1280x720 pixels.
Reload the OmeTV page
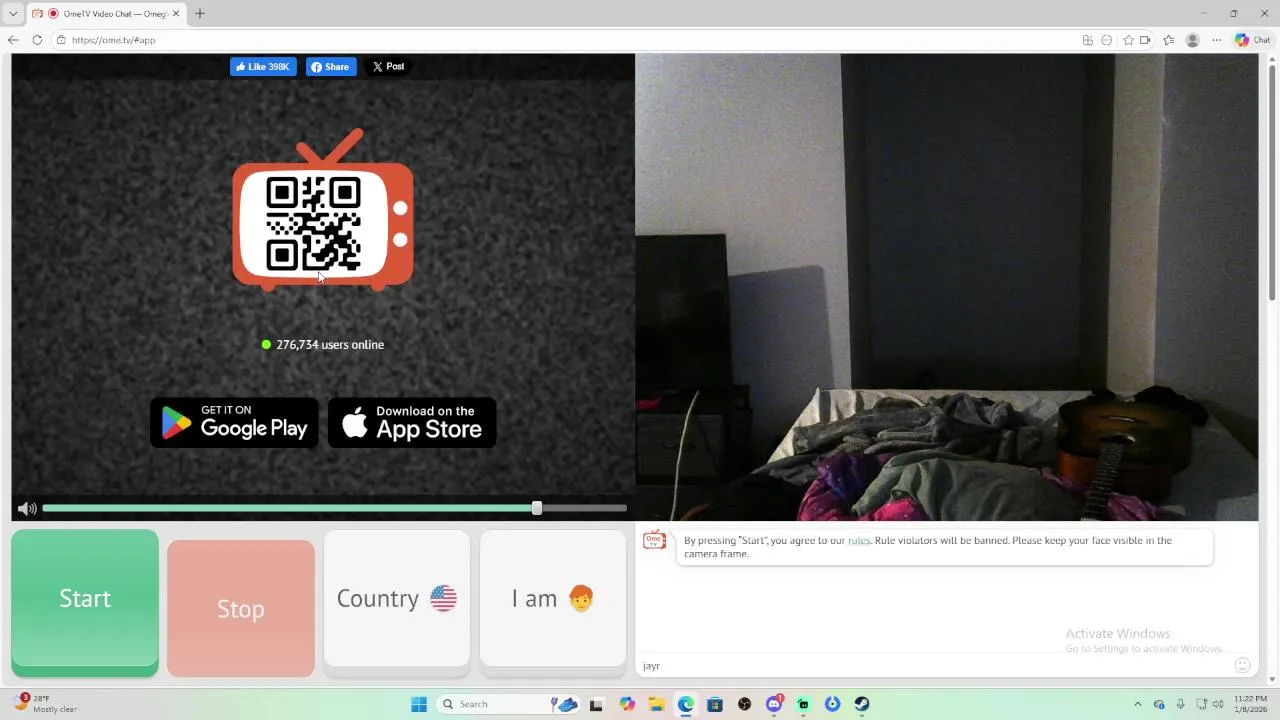[37, 40]
